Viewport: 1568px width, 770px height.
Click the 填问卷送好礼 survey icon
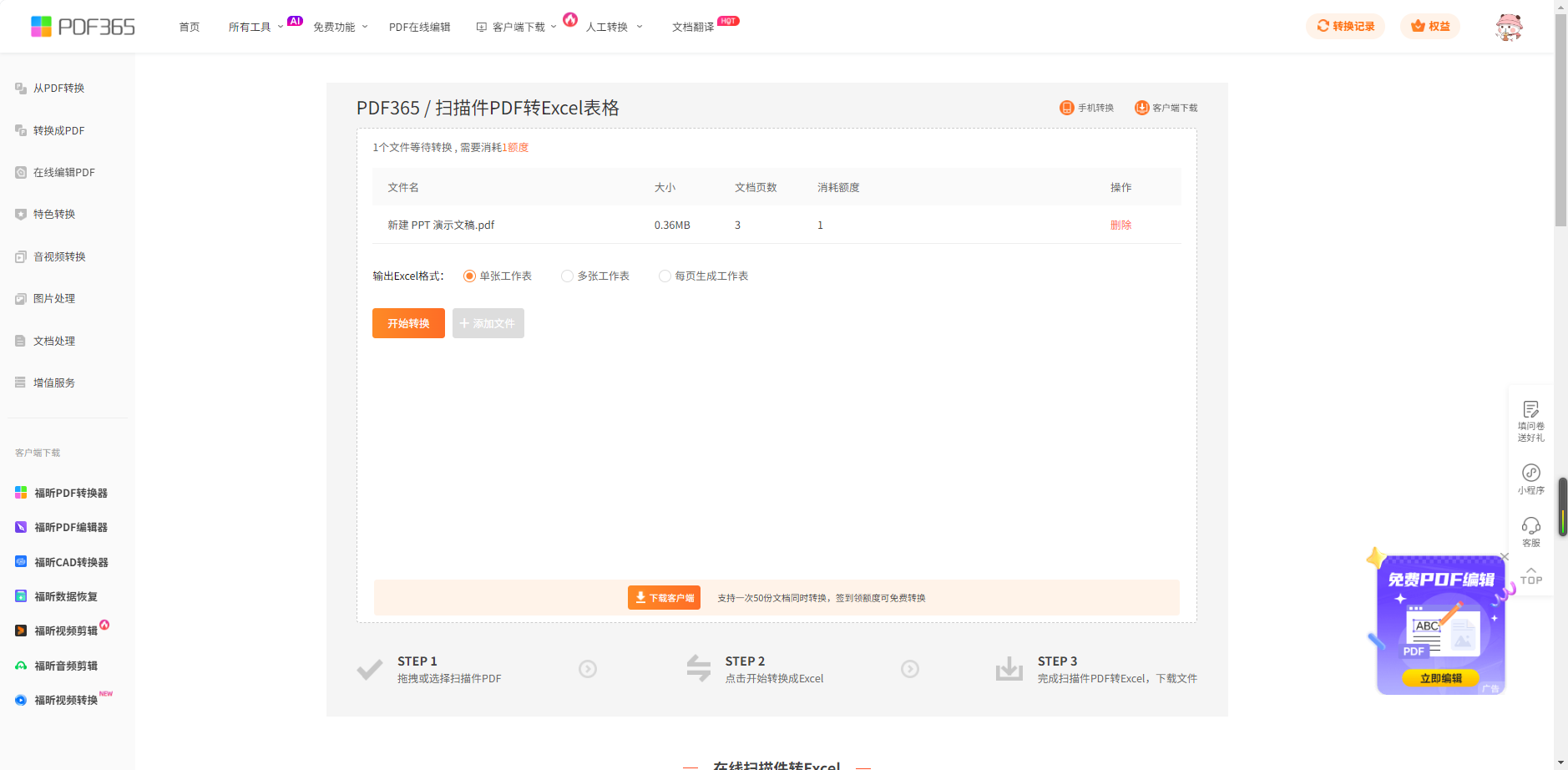(x=1530, y=410)
